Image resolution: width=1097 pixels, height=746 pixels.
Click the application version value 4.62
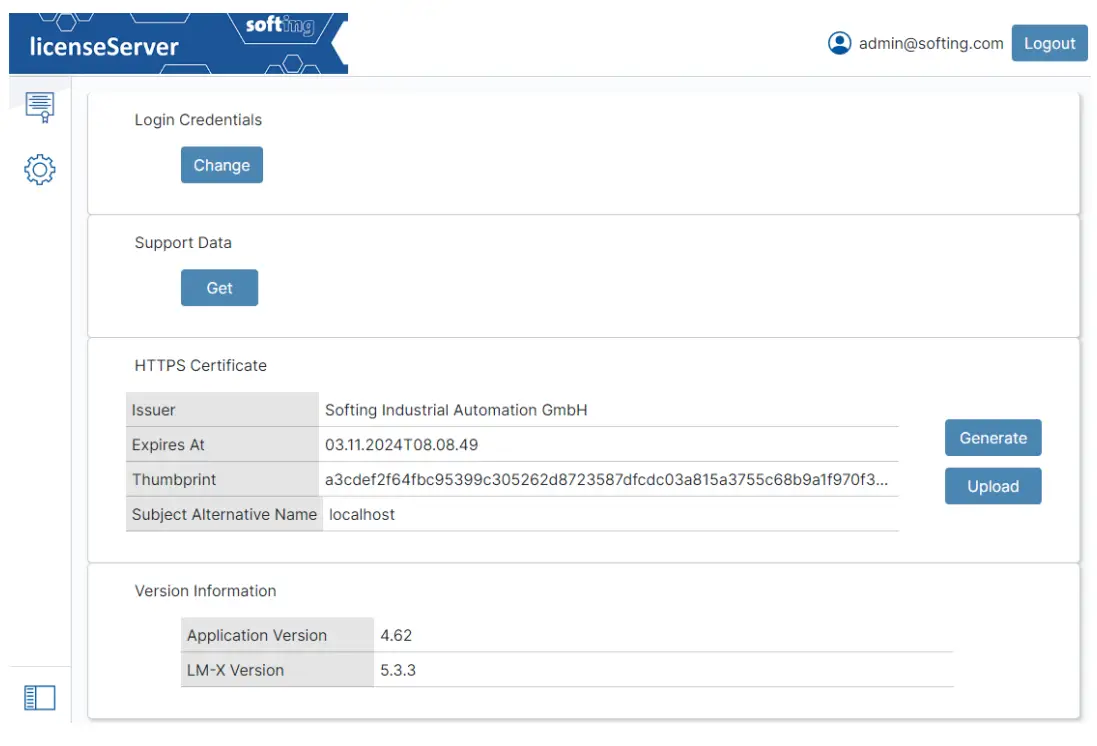point(396,635)
